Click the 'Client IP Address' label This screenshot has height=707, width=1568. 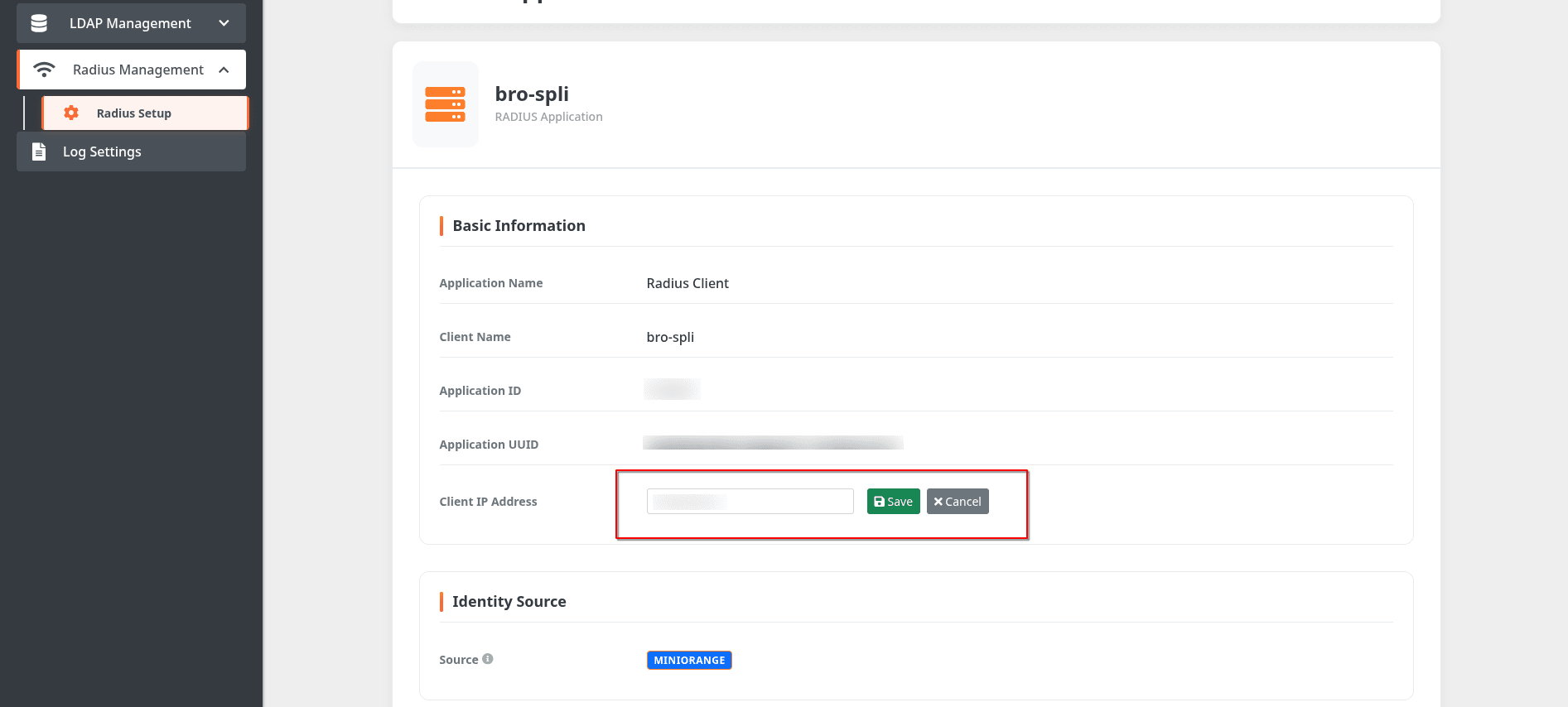tap(488, 502)
